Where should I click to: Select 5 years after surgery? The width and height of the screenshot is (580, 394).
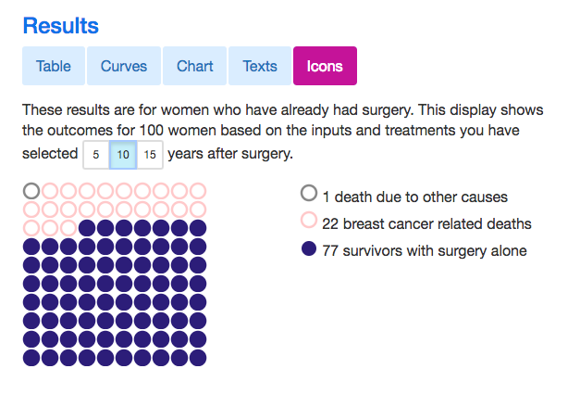(x=96, y=155)
